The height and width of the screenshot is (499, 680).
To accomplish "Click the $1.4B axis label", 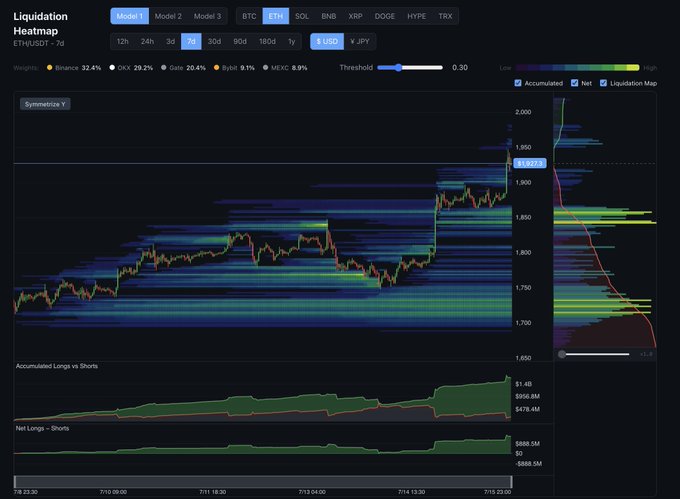I will coord(523,384).
